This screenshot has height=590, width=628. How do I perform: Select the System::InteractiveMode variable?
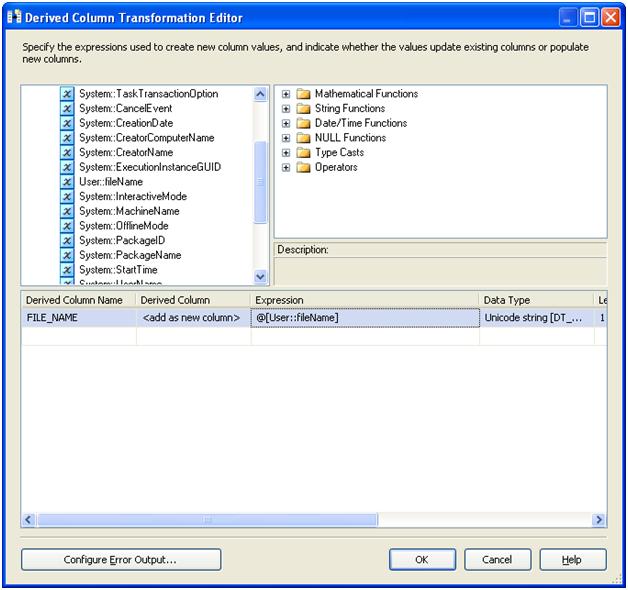click(x=133, y=197)
